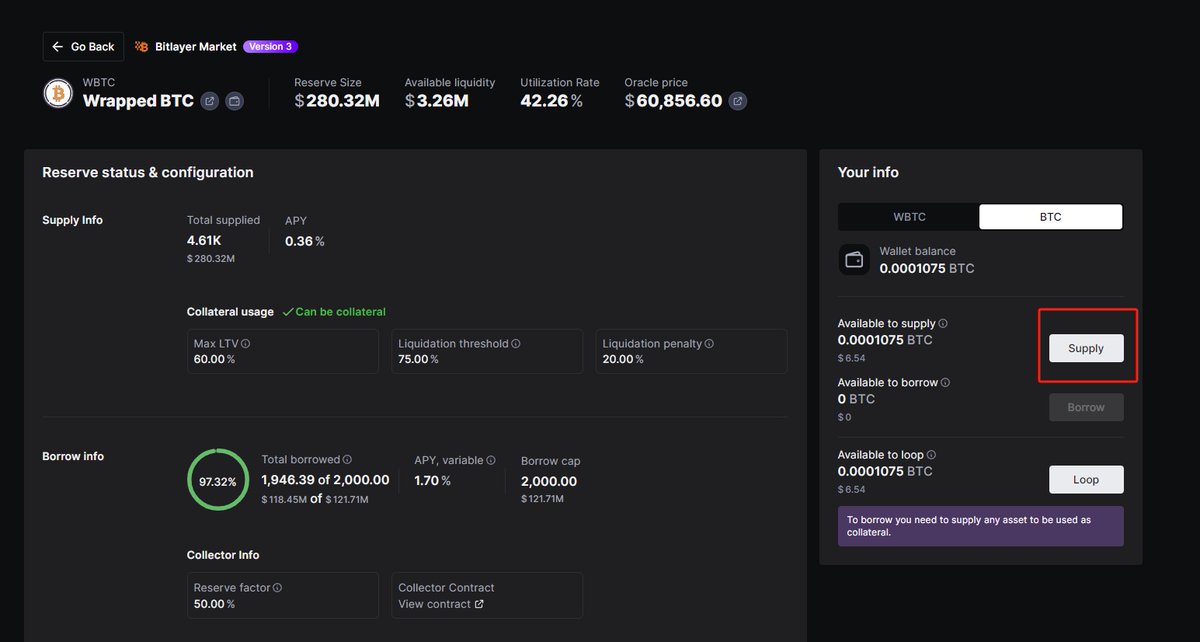Click the Reserve Size value $280.32M

(x=337, y=101)
